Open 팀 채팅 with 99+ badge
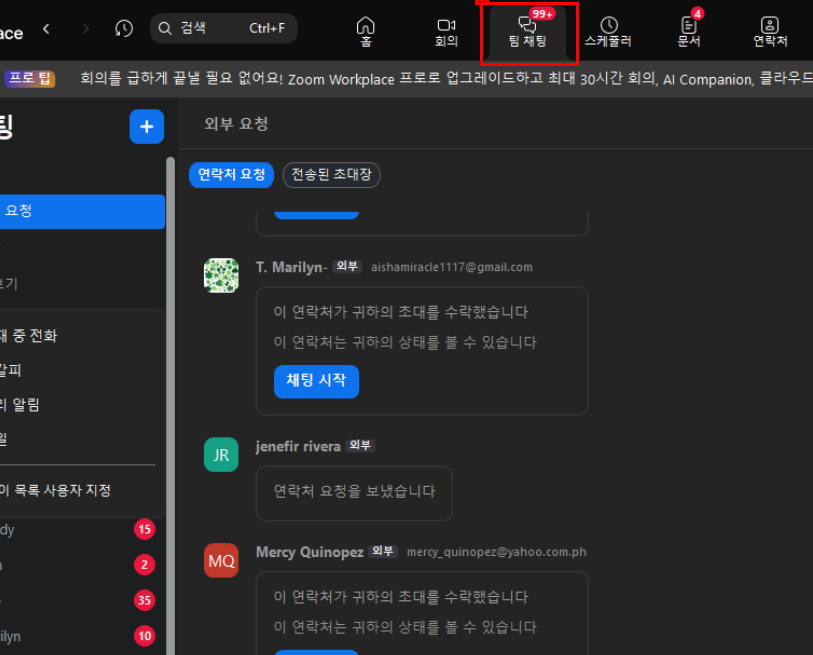This screenshot has height=655, width=813. 527,32
